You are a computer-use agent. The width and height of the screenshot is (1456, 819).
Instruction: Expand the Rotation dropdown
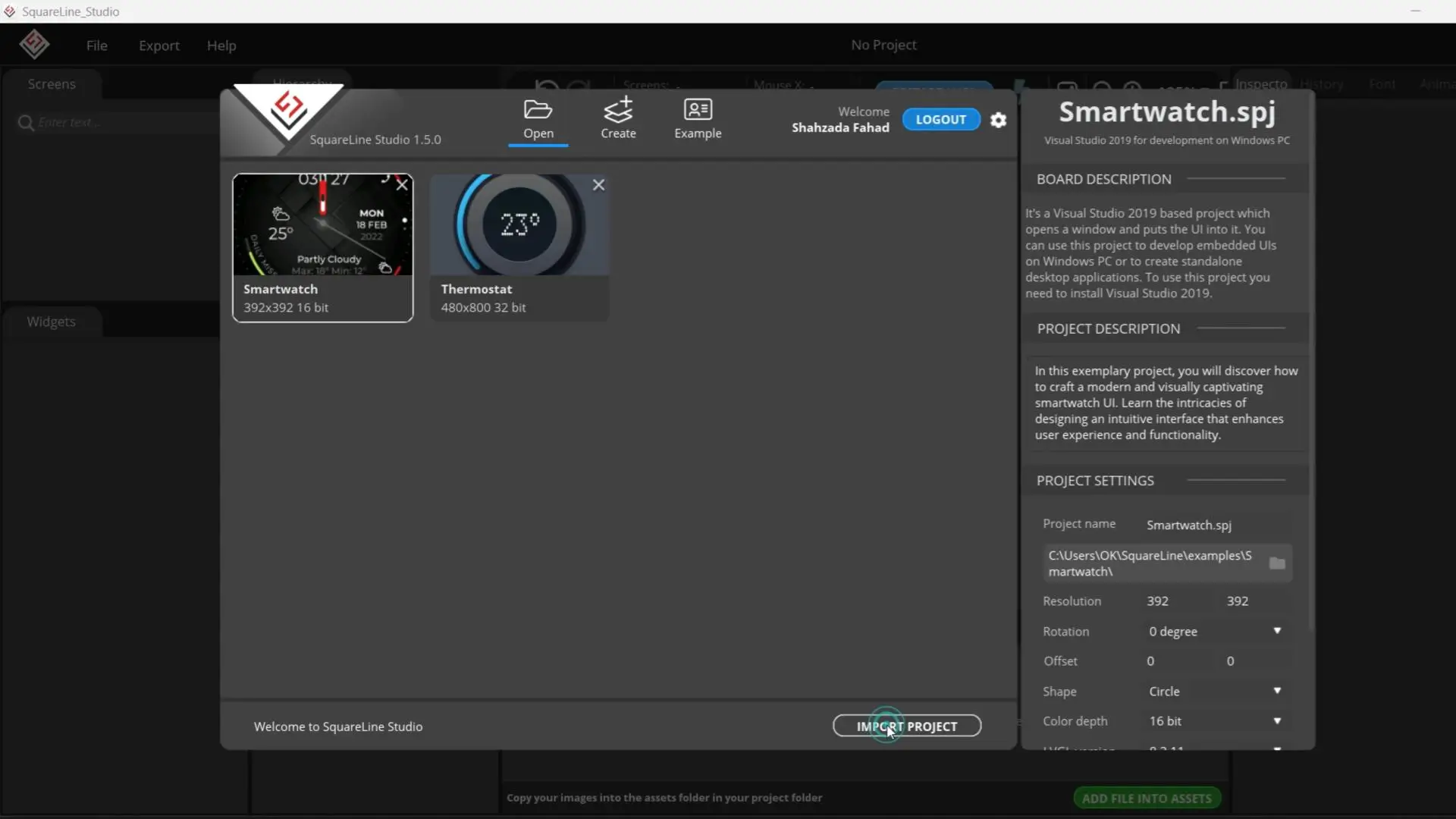(1215, 631)
